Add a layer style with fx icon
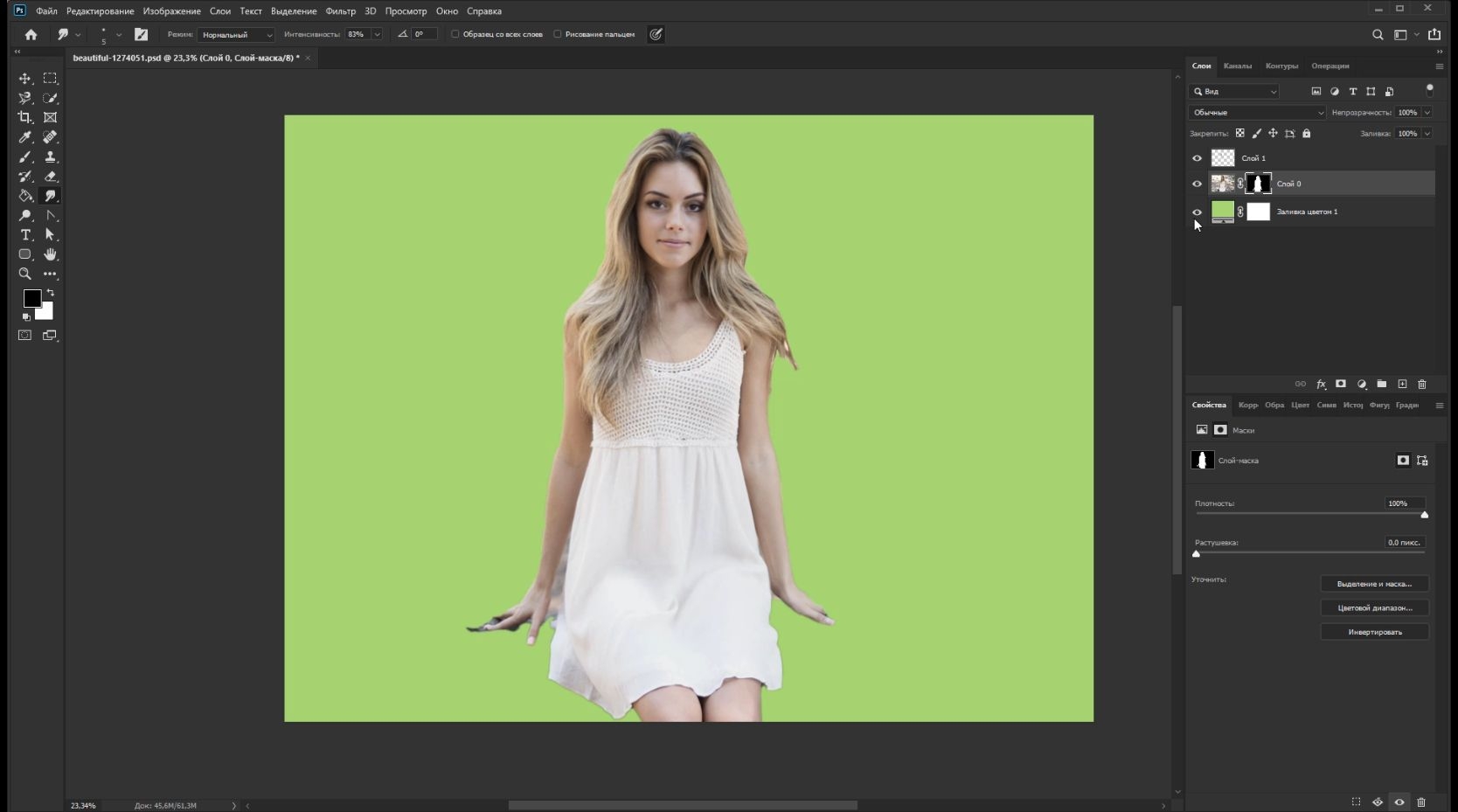This screenshot has height=812, width=1458. tap(1321, 385)
